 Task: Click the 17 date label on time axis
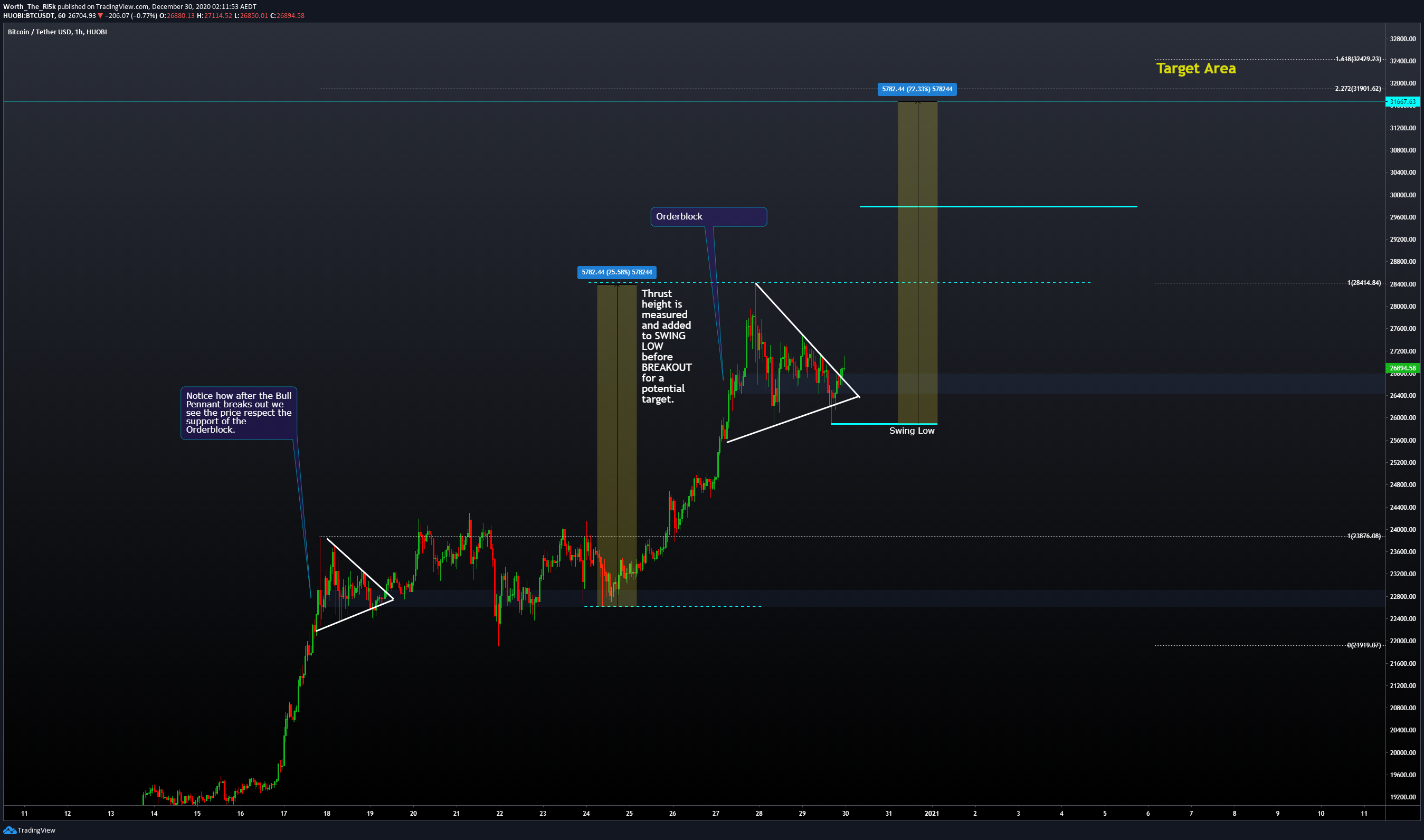coord(283,814)
